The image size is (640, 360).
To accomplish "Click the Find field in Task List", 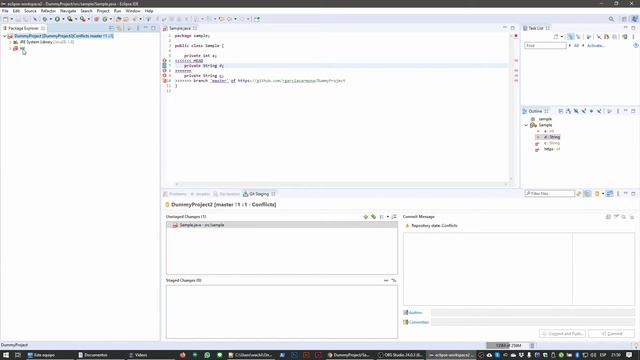I will click(x=545, y=45).
